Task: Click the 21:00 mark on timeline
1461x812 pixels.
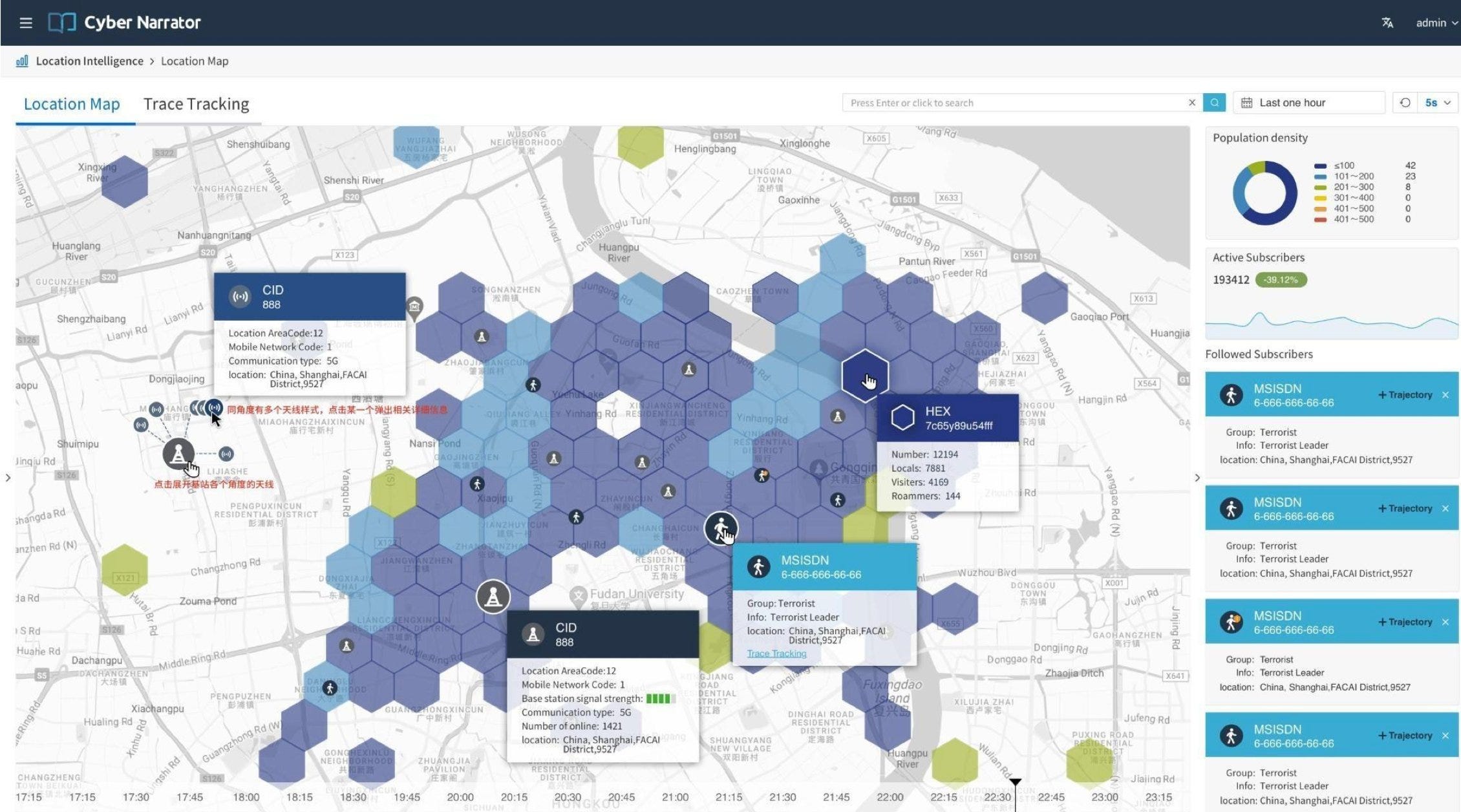Action: (675, 797)
